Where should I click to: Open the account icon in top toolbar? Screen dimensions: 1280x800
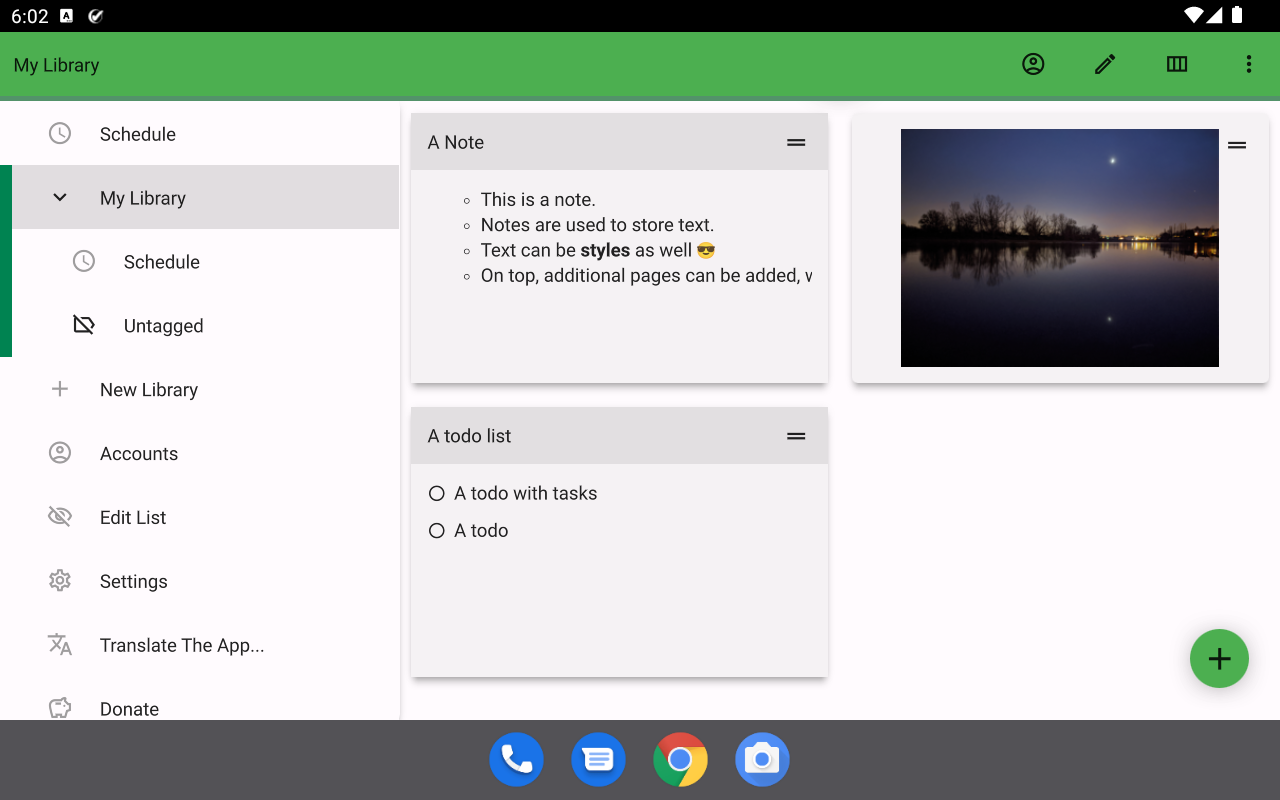(x=1033, y=64)
